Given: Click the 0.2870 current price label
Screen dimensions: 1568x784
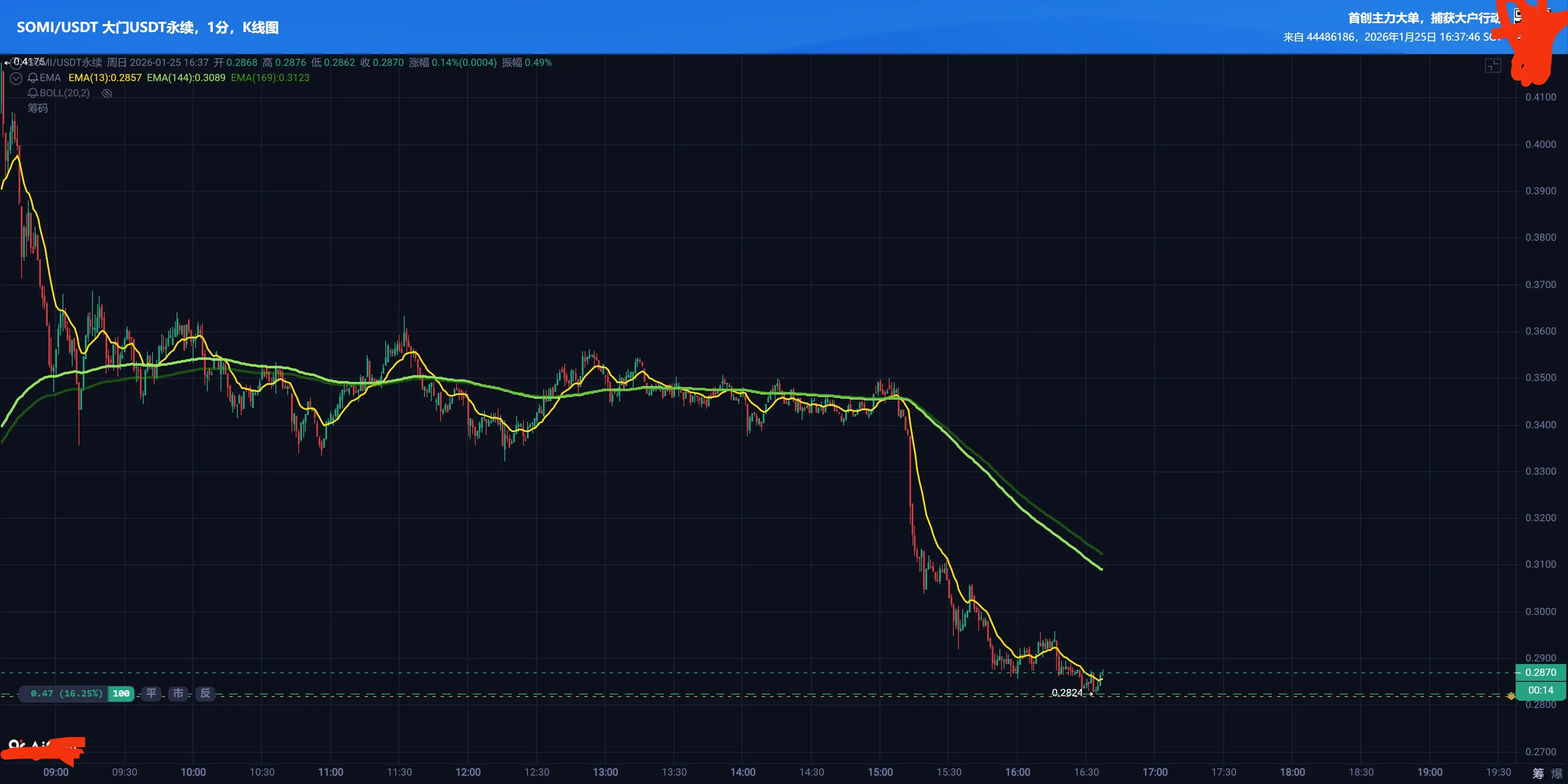Looking at the screenshot, I should point(1540,672).
